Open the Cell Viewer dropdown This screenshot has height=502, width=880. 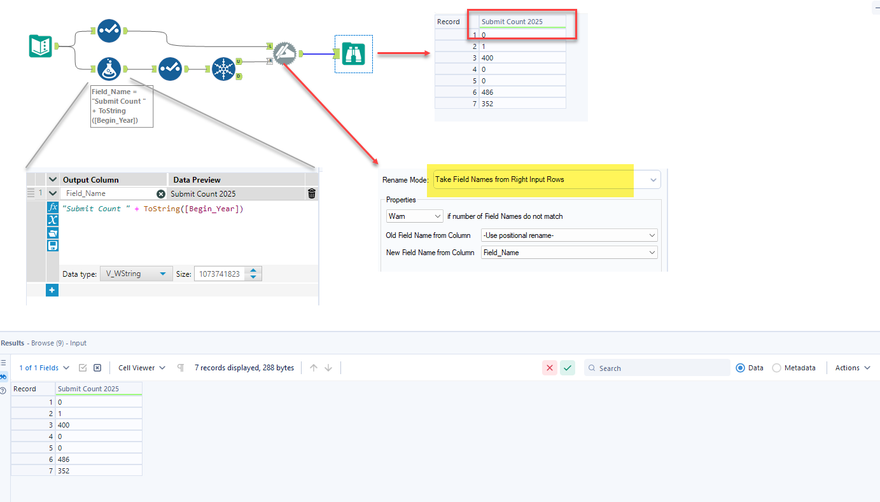click(142, 368)
